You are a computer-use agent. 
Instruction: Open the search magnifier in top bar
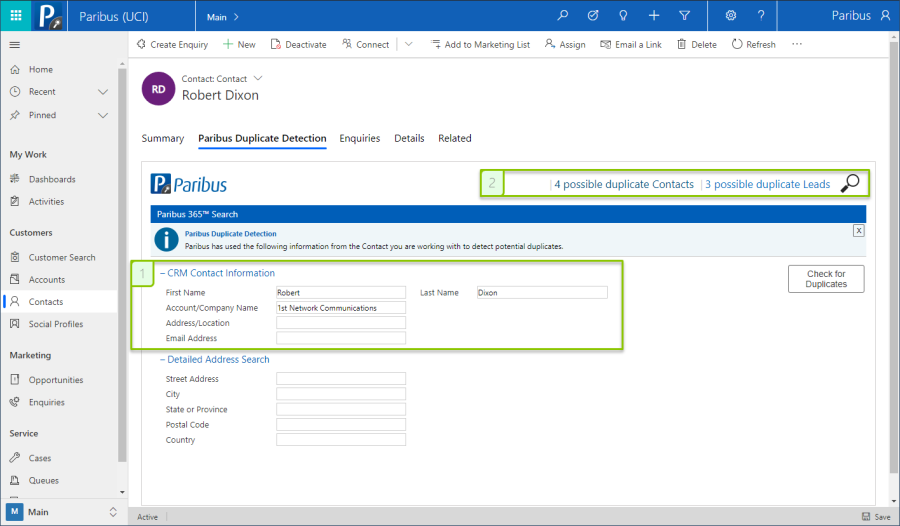pyautogui.click(x=562, y=16)
